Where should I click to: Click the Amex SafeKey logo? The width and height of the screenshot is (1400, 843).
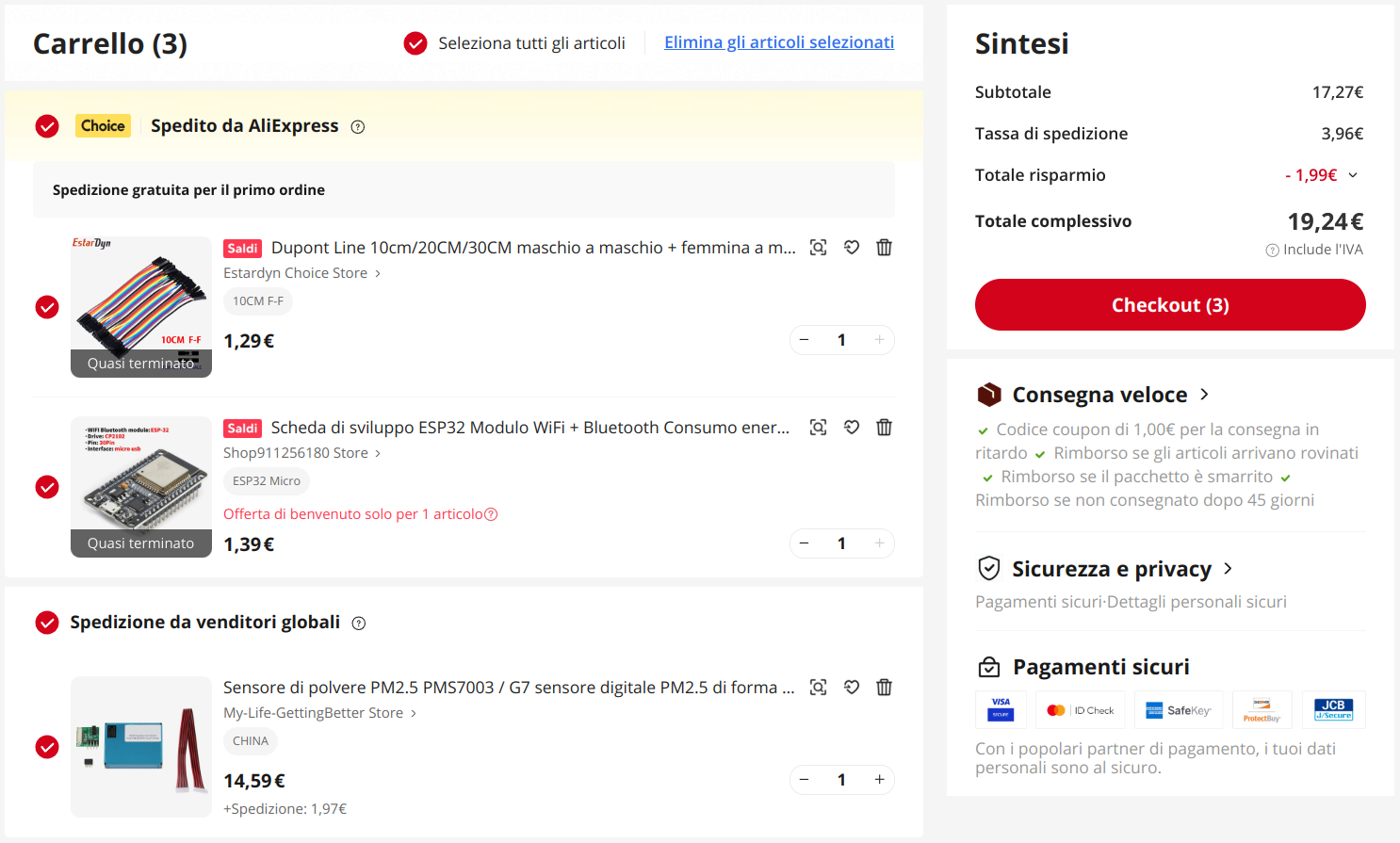[1179, 710]
